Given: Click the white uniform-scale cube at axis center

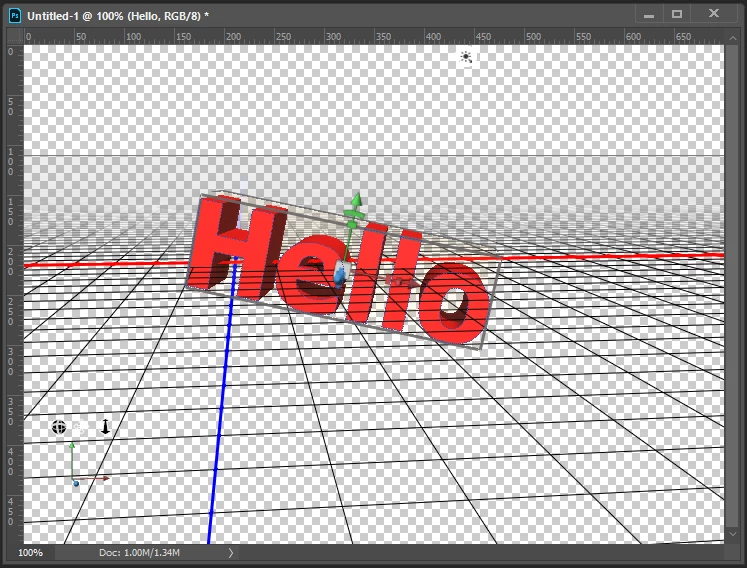Looking at the screenshot, I should 343,266.
